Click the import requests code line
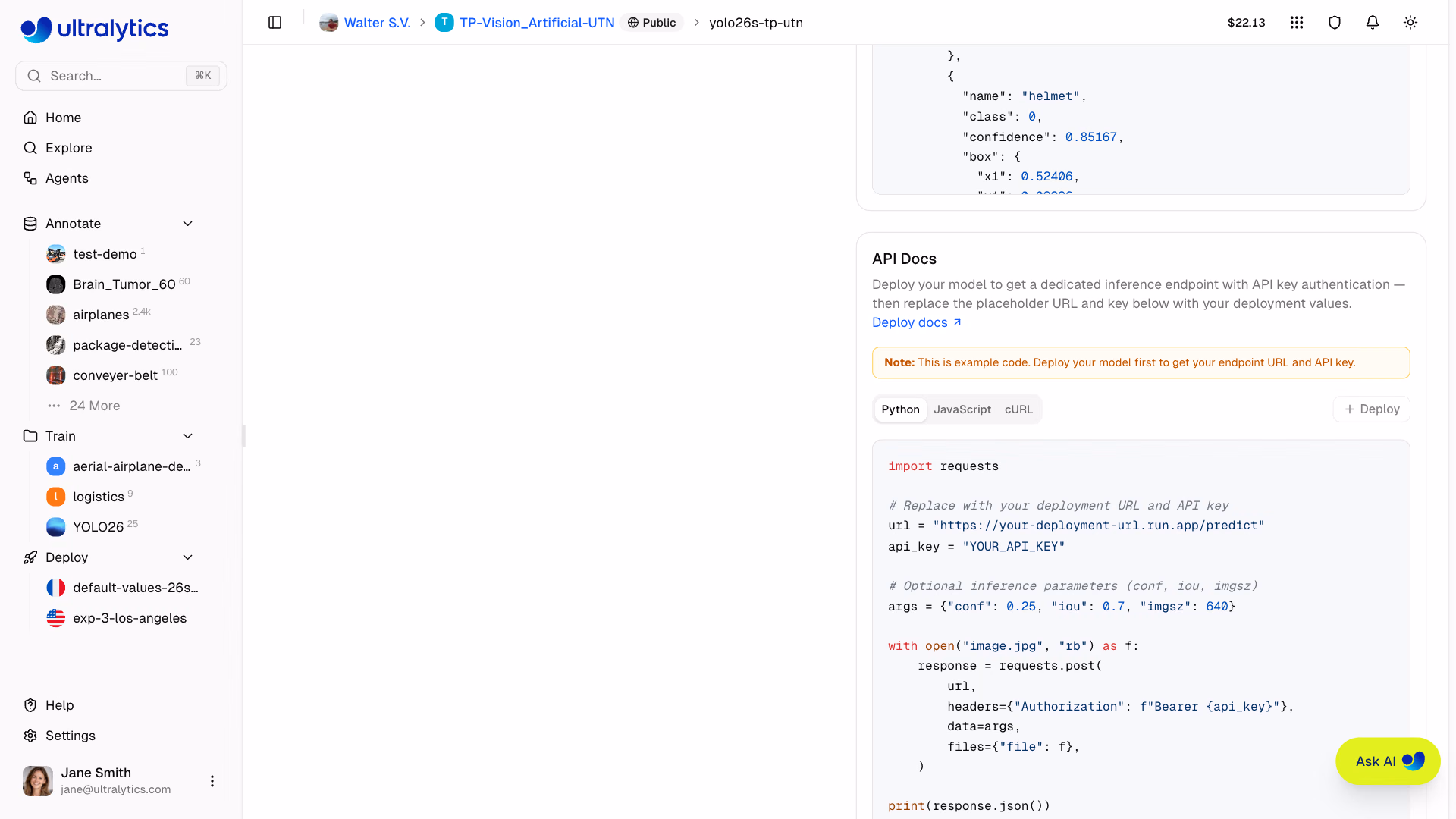Image resolution: width=1456 pixels, height=819 pixels. tap(943, 466)
